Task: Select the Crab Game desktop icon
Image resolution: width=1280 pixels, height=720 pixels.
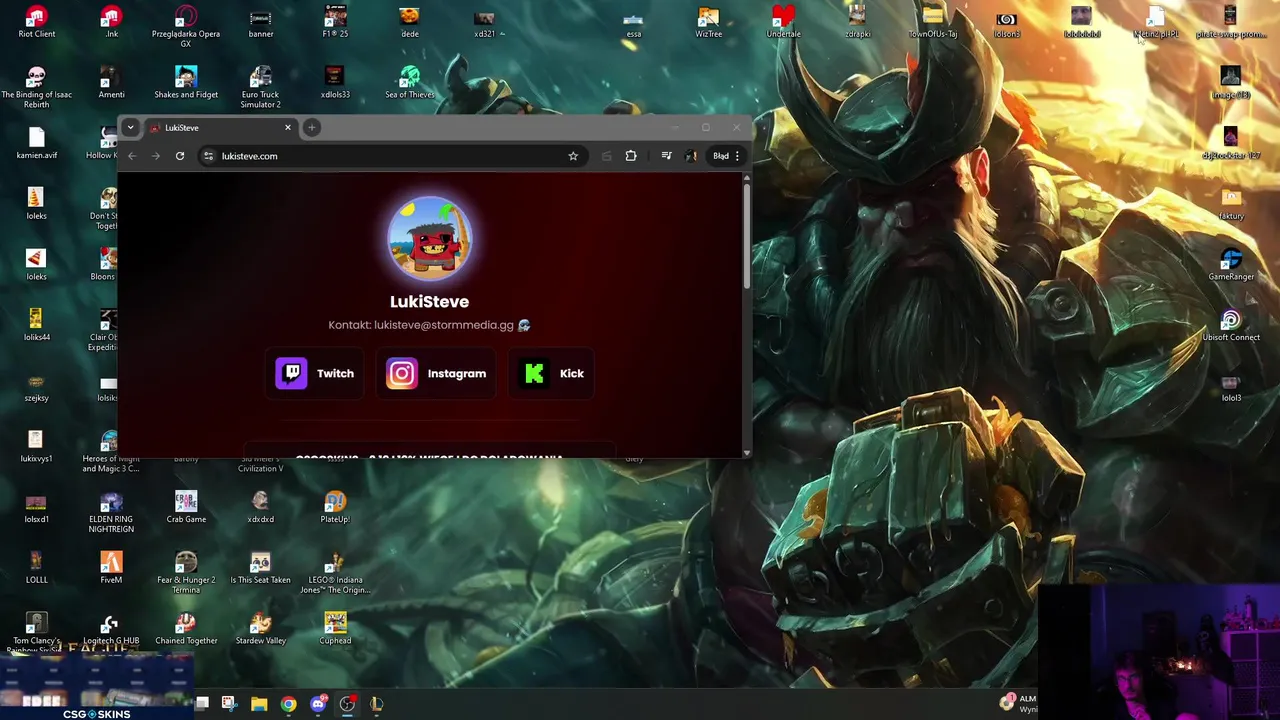Action: (185, 508)
